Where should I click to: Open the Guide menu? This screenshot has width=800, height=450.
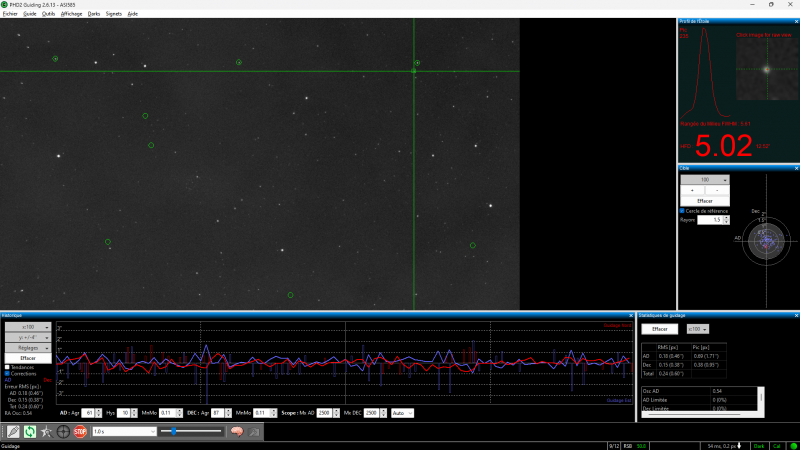30,14
